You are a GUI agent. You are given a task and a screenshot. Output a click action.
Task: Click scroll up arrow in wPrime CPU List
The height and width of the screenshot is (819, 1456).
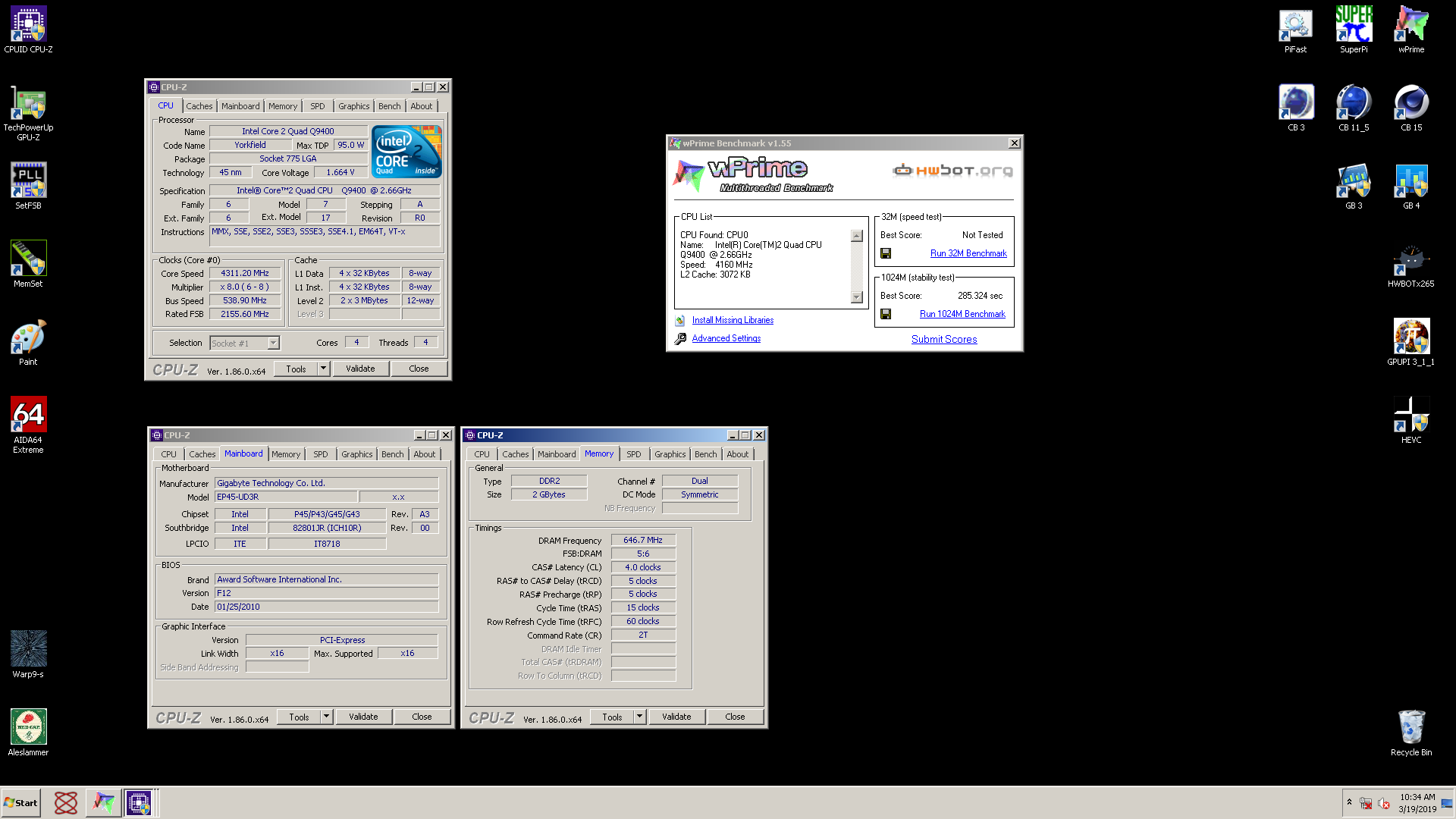click(857, 236)
